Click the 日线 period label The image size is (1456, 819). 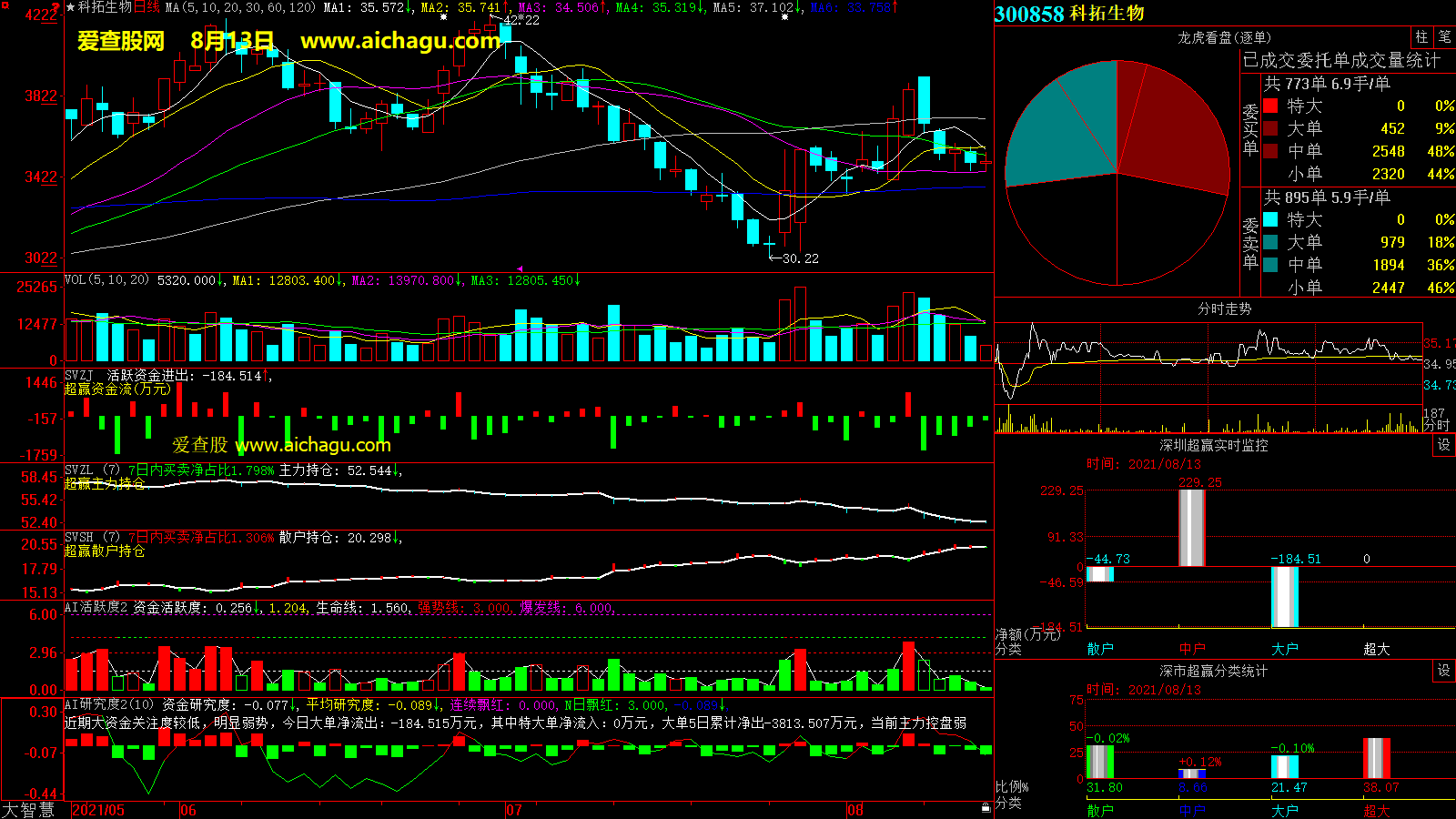[147, 7]
